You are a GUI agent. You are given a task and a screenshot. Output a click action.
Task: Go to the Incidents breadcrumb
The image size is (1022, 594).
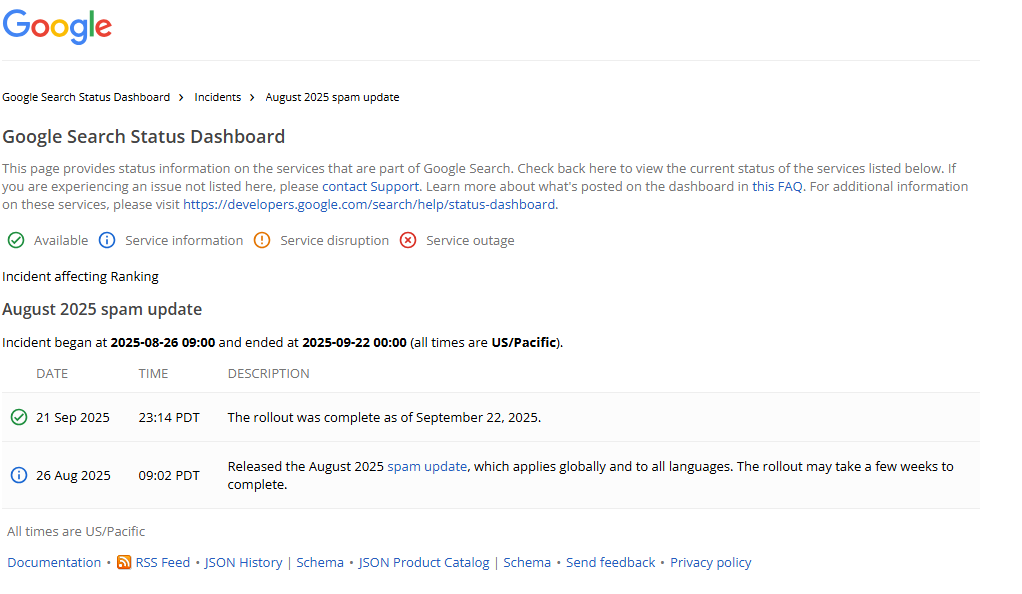(218, 97)
